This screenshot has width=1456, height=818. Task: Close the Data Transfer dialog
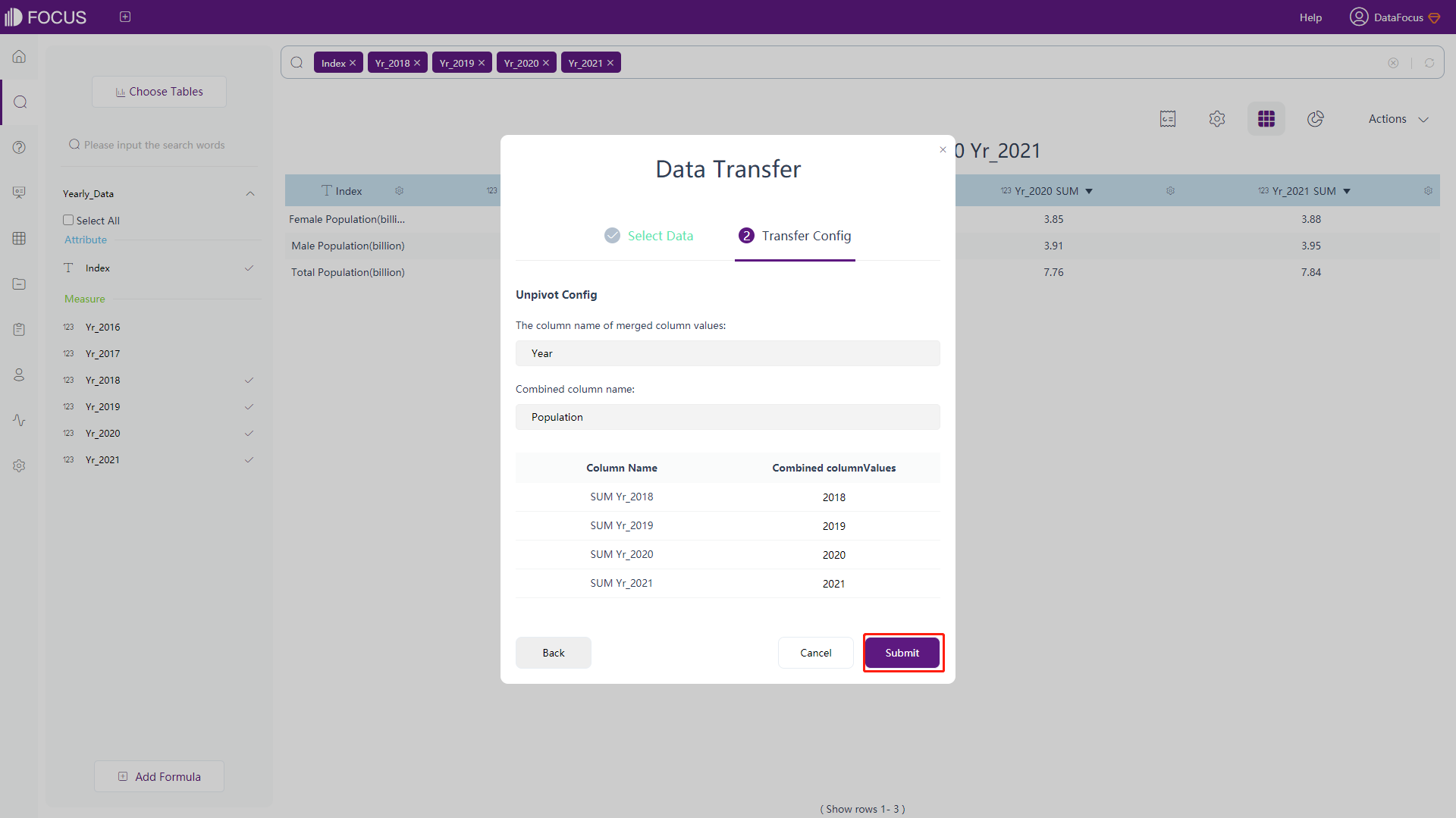coord(943,149)
